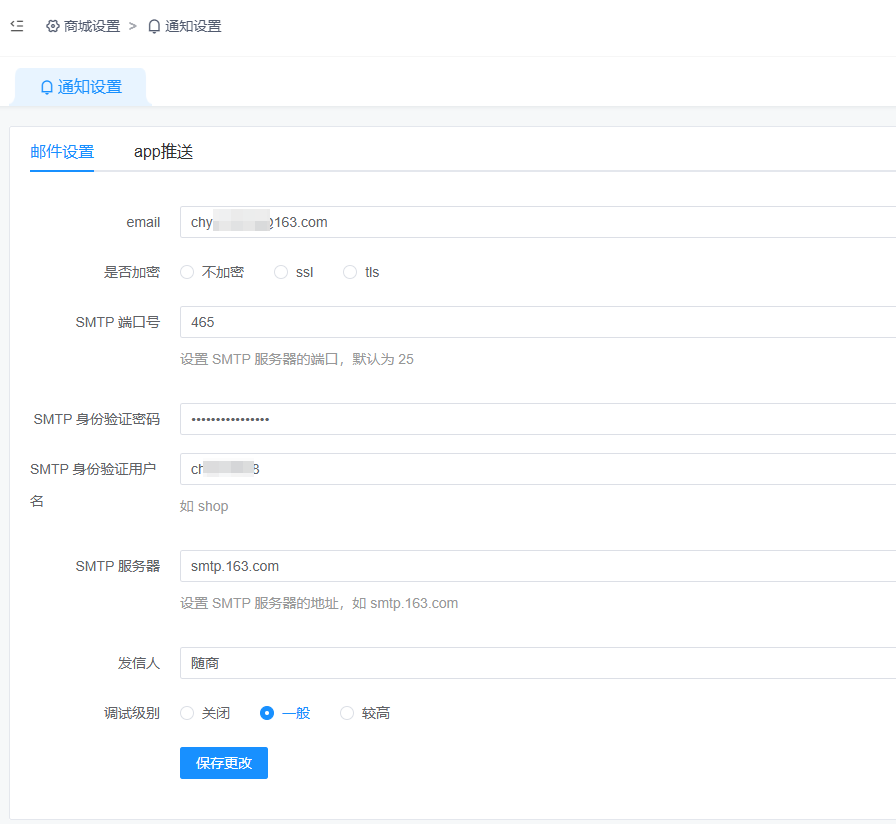Open 通知设置 breadcrumb item
Screen dimensions: 896x824
tap(193, 26)
